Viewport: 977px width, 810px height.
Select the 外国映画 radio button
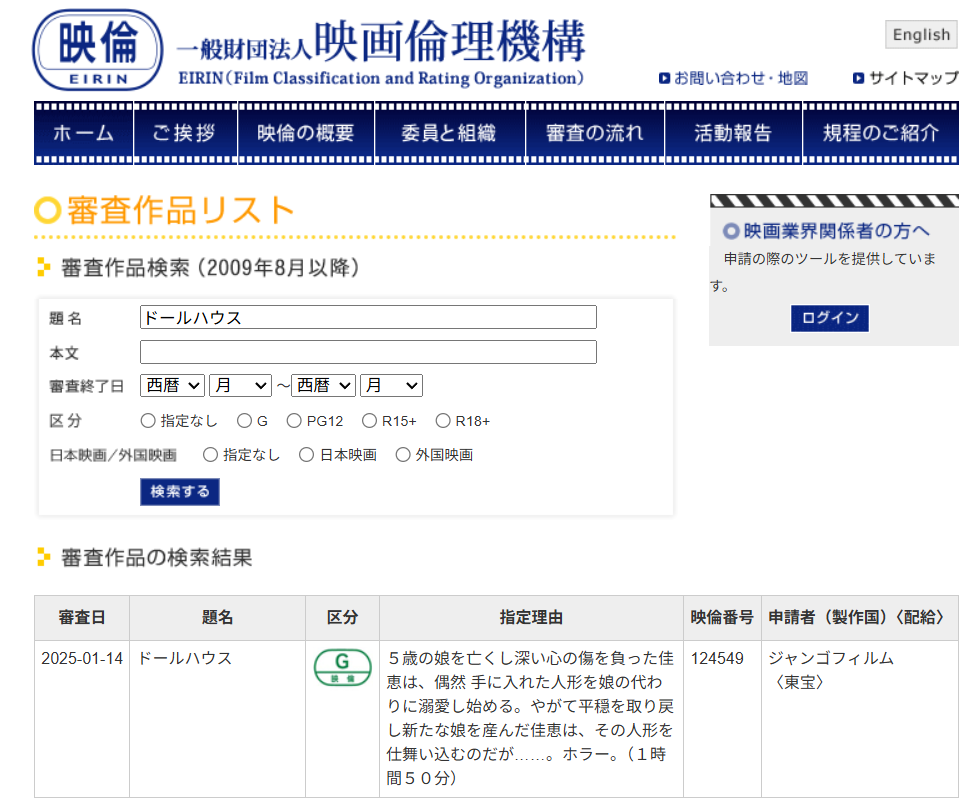pyautogui.click(x=403, y=455)
